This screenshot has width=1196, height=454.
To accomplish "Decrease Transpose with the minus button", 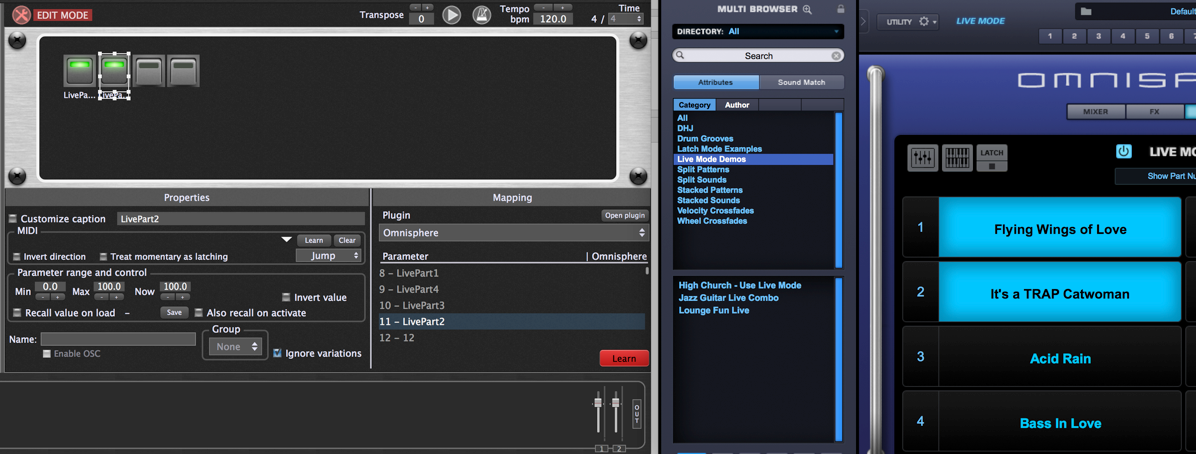I will pos(416,8).
